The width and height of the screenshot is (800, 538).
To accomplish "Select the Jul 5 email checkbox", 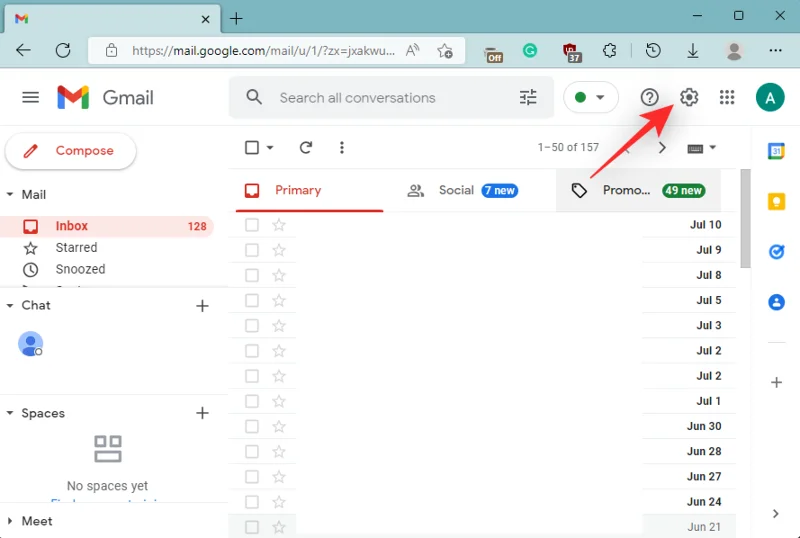I will pos(252,300).
